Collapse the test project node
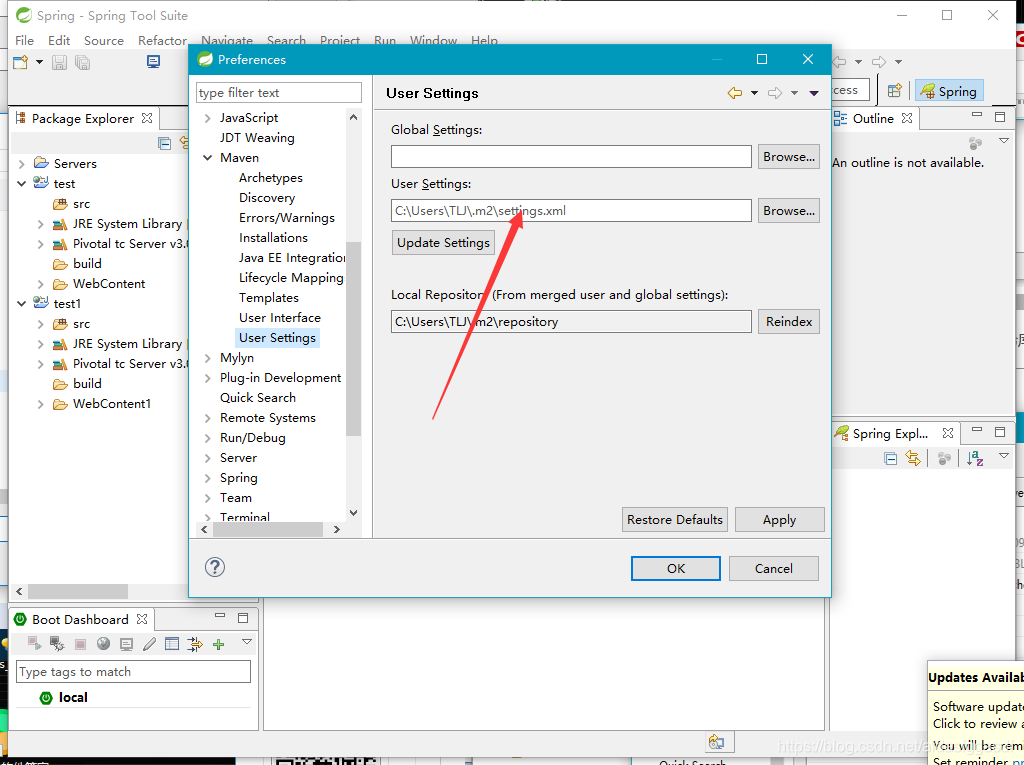 [22, 184]
